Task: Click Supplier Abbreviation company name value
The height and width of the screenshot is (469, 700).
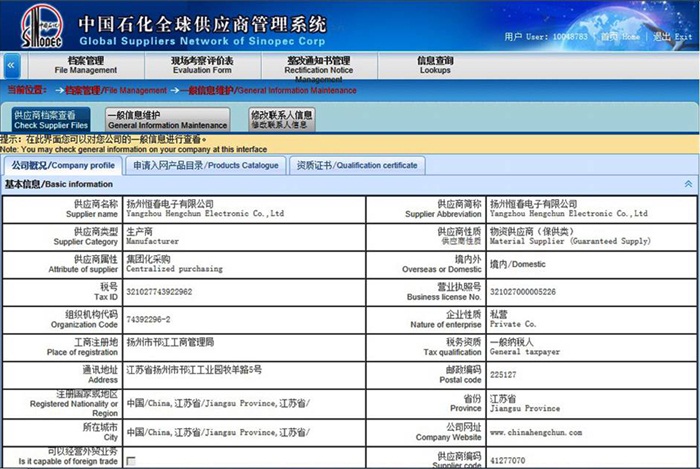Action: tap(568, 209)
